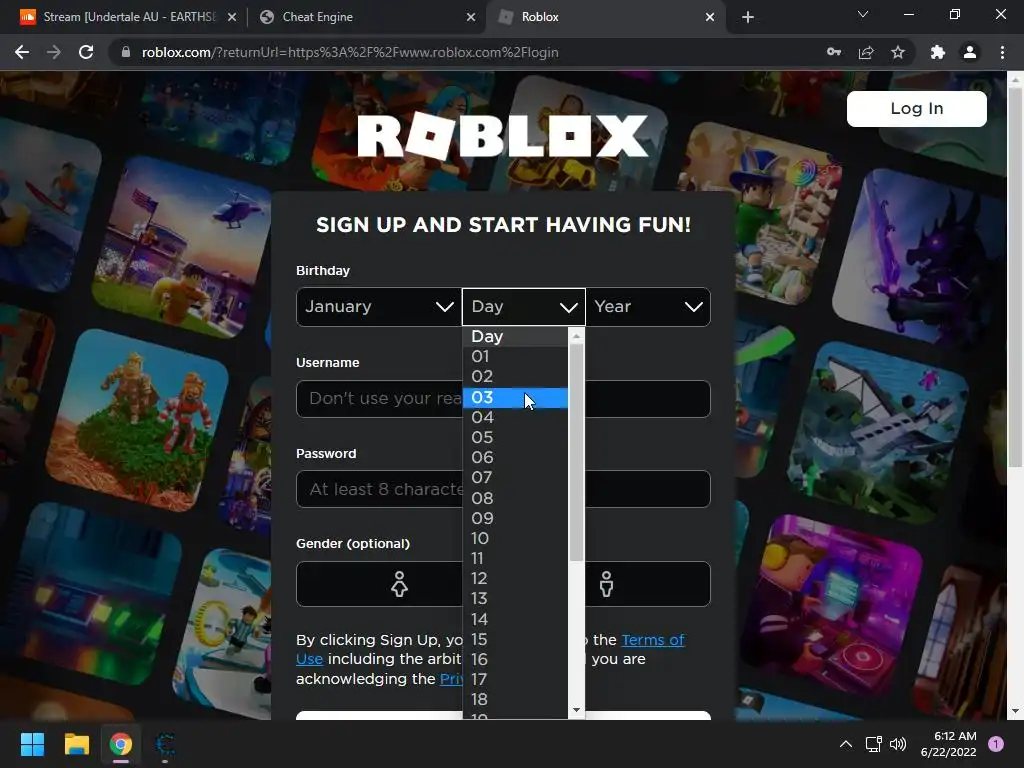Click the Password input field
This screenshot has height=768, width=1024.
503,489
